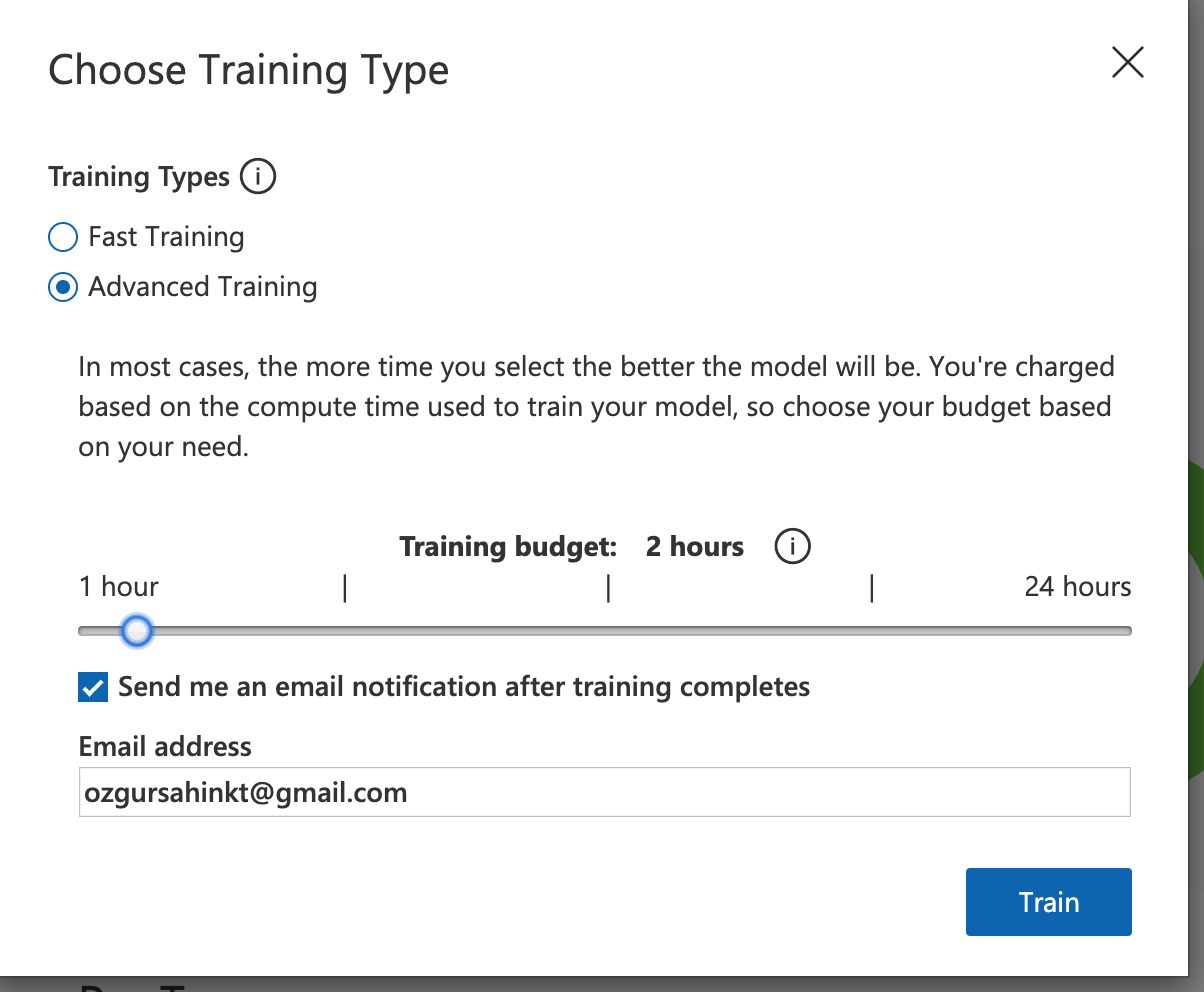Select the Fast Training radio option
The width and height of the screenshot is (1204, 992).
(x=63, y=237)
